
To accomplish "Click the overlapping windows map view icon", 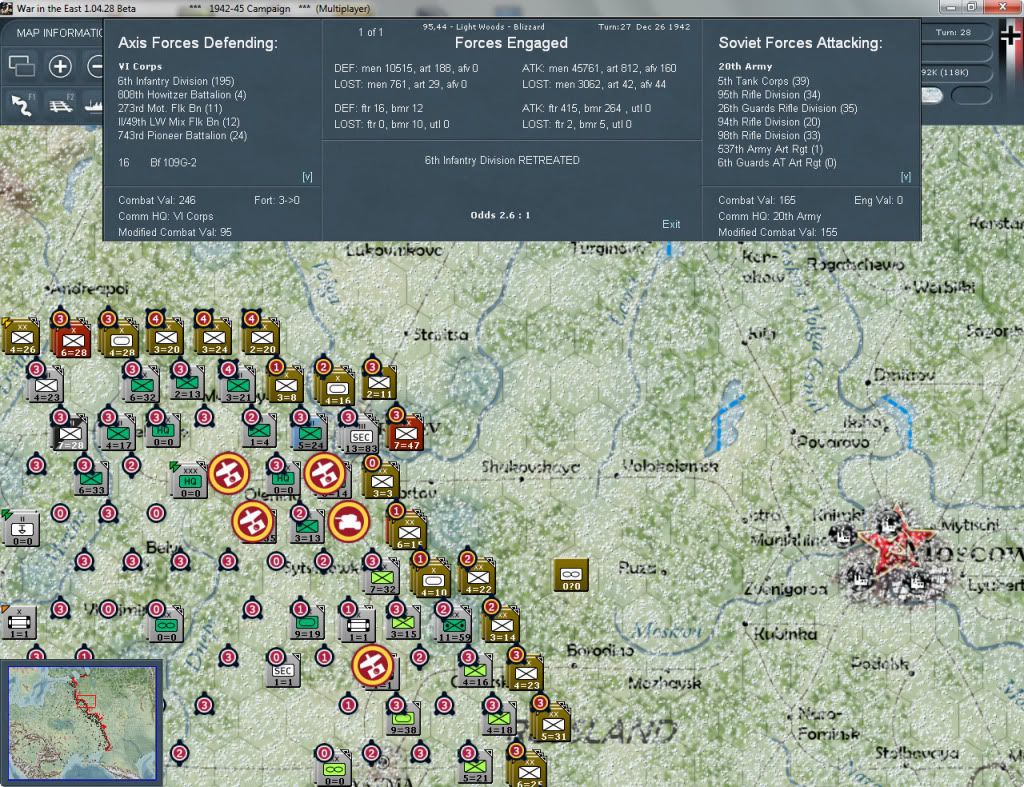I will click(21, 66).
